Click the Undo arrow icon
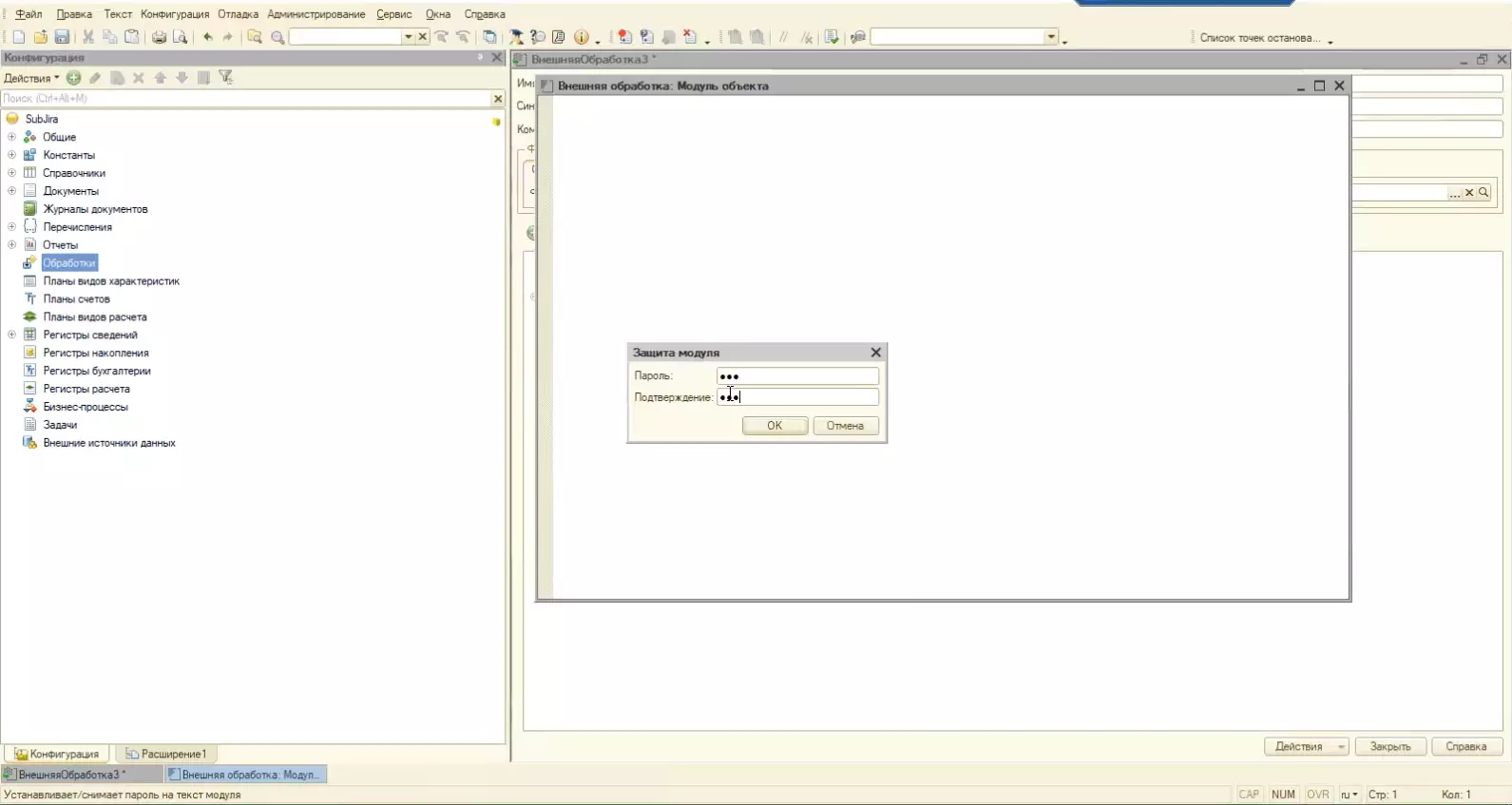This screenshot has width=1512, height=805. 207,37
